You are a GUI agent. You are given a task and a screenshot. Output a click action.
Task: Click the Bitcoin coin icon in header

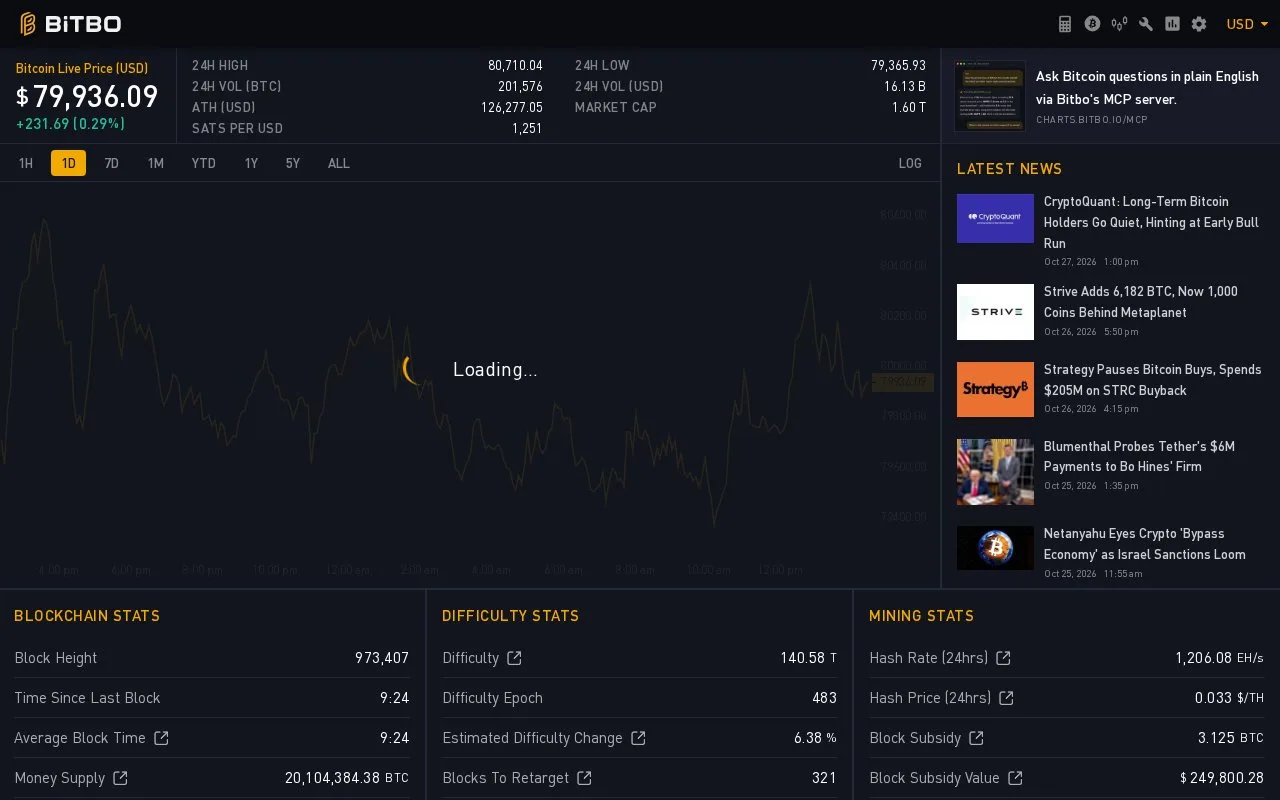(x=1092, y=24)
